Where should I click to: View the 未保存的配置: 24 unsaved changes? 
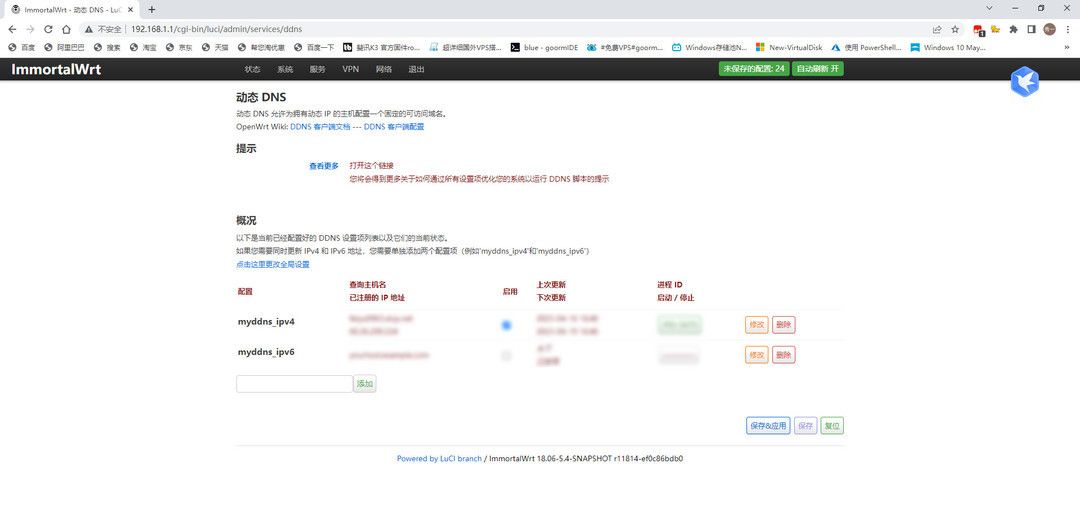coord(754,69)
